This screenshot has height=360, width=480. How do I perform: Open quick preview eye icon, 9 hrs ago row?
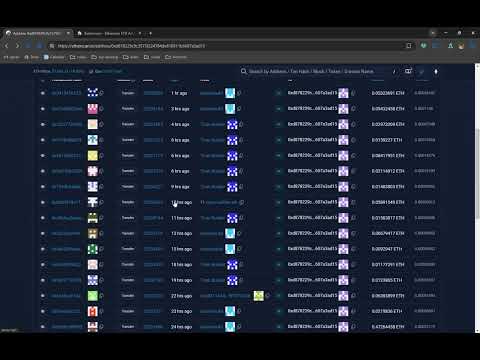(43, 187)
